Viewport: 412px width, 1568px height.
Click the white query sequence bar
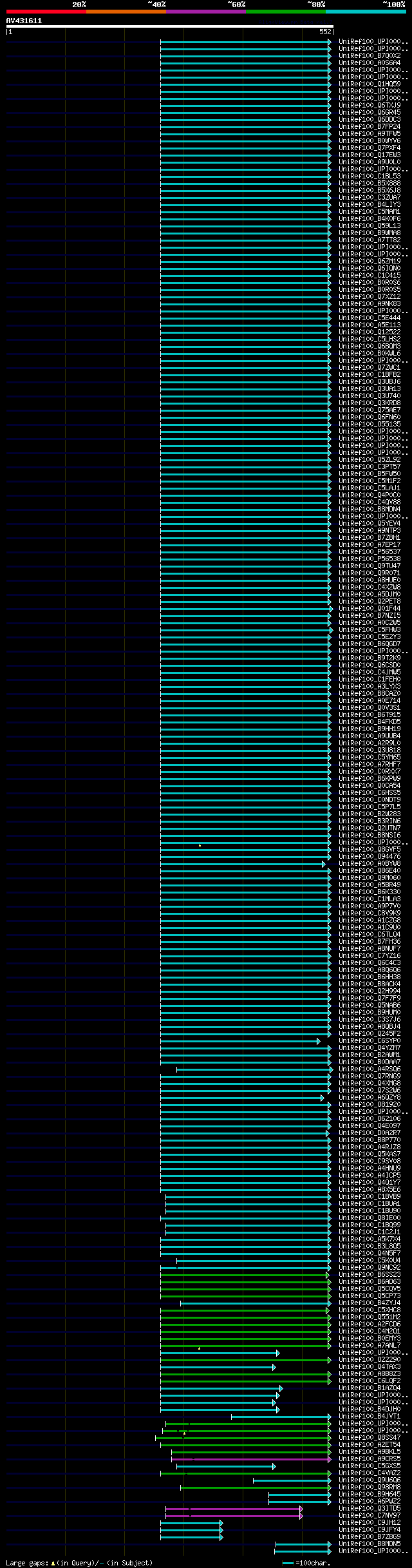(x=170, y=26)
